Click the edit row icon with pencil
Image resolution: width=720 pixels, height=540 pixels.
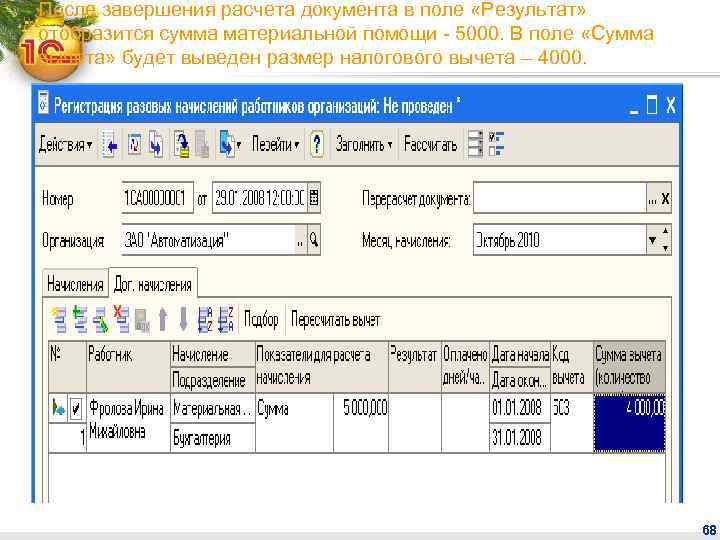click(101, 320)
